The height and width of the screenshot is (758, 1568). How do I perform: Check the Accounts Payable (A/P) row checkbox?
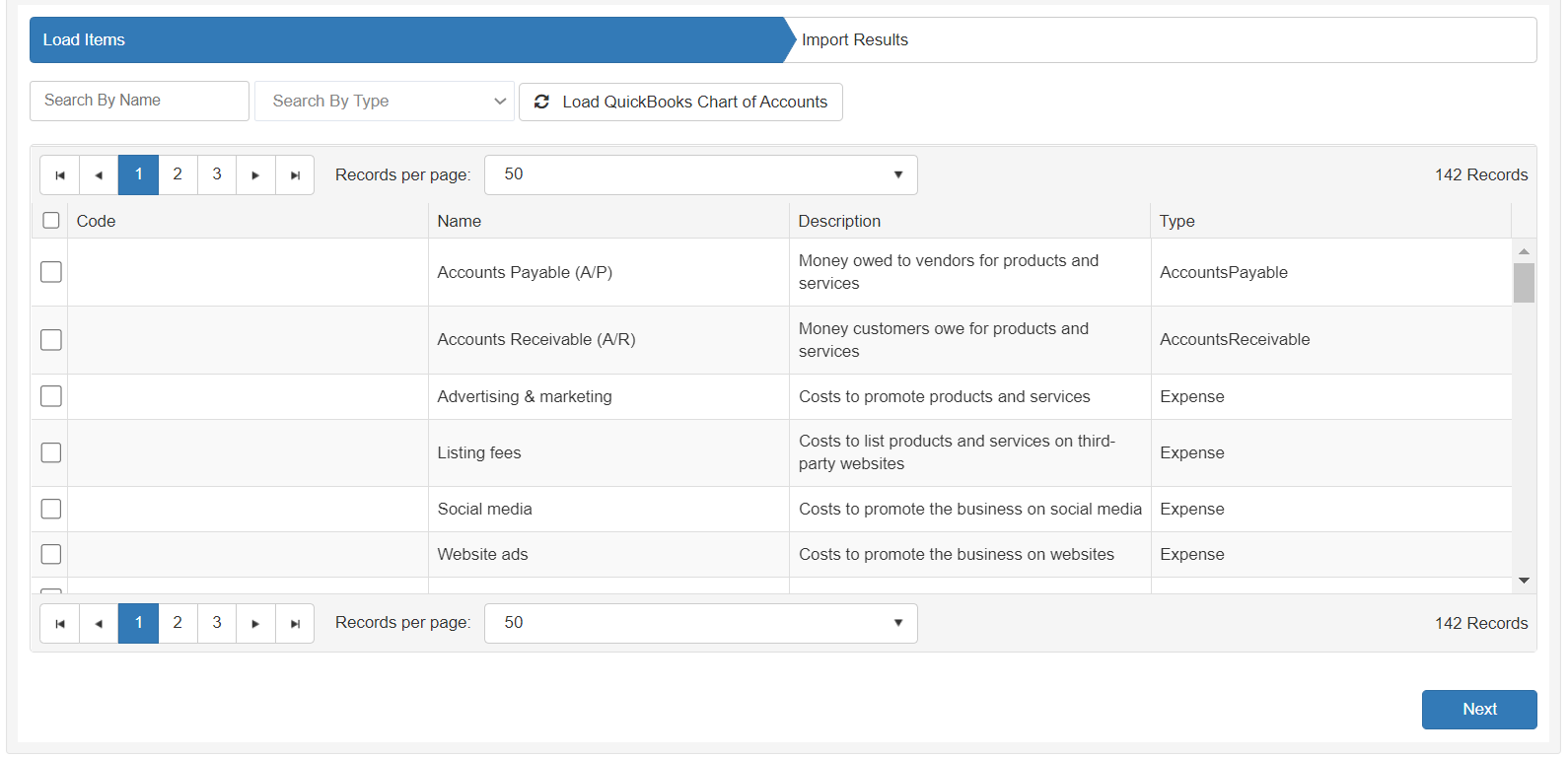pos(51,272)
